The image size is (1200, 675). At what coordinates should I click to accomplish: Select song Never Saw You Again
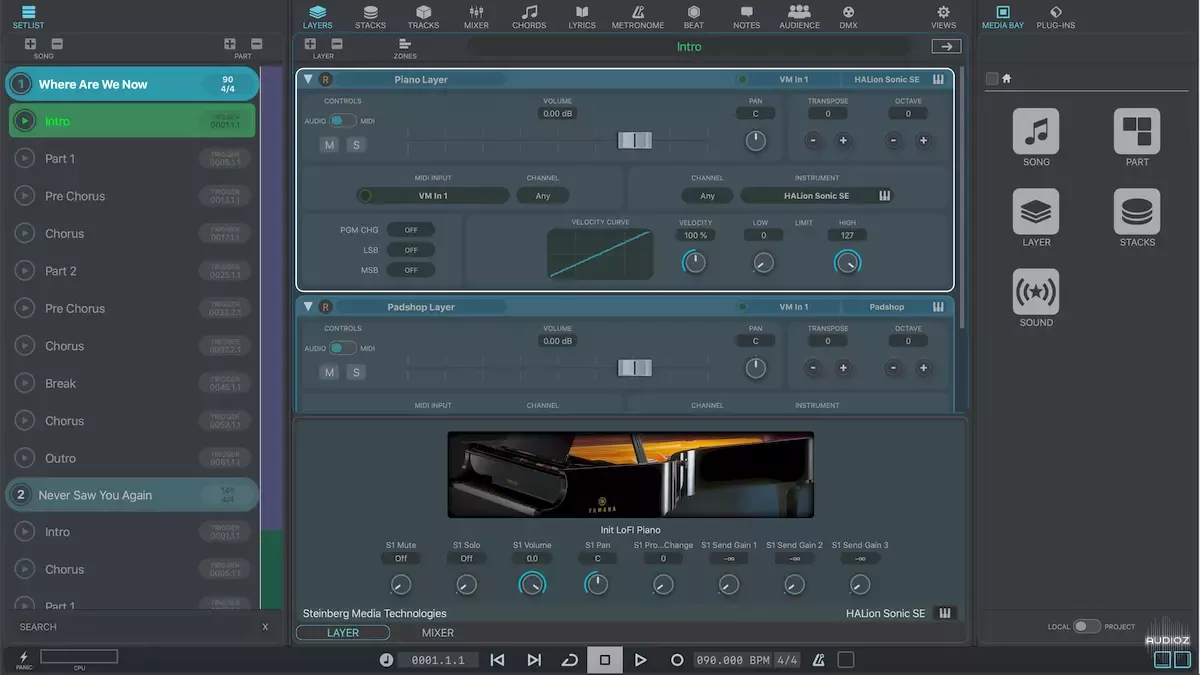[132, 495]
